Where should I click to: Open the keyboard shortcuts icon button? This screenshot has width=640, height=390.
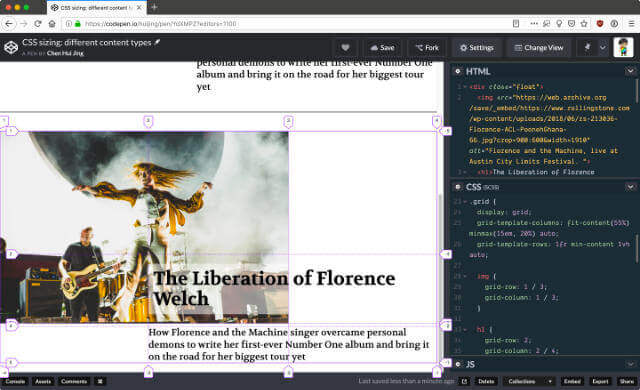[100, 381]
